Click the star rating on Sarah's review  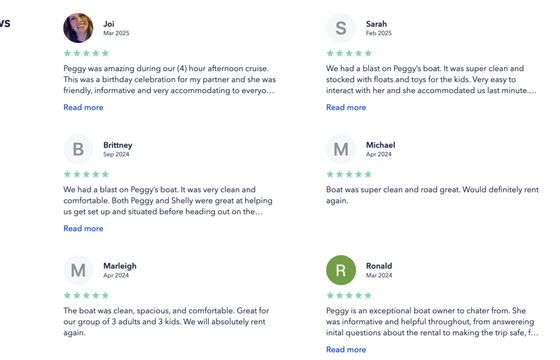[349, 53]
